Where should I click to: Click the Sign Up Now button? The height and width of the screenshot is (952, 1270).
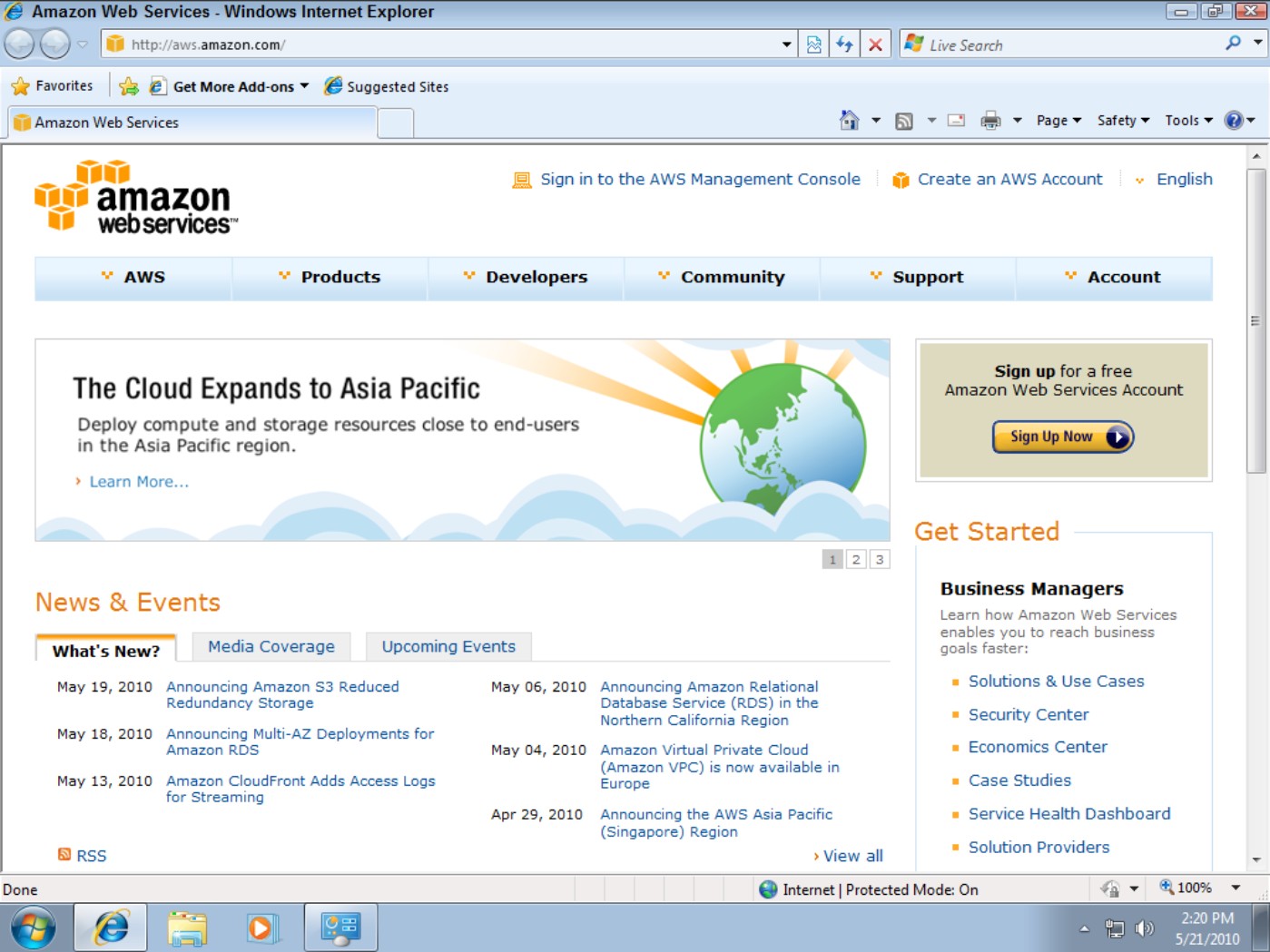point(1063,437)
